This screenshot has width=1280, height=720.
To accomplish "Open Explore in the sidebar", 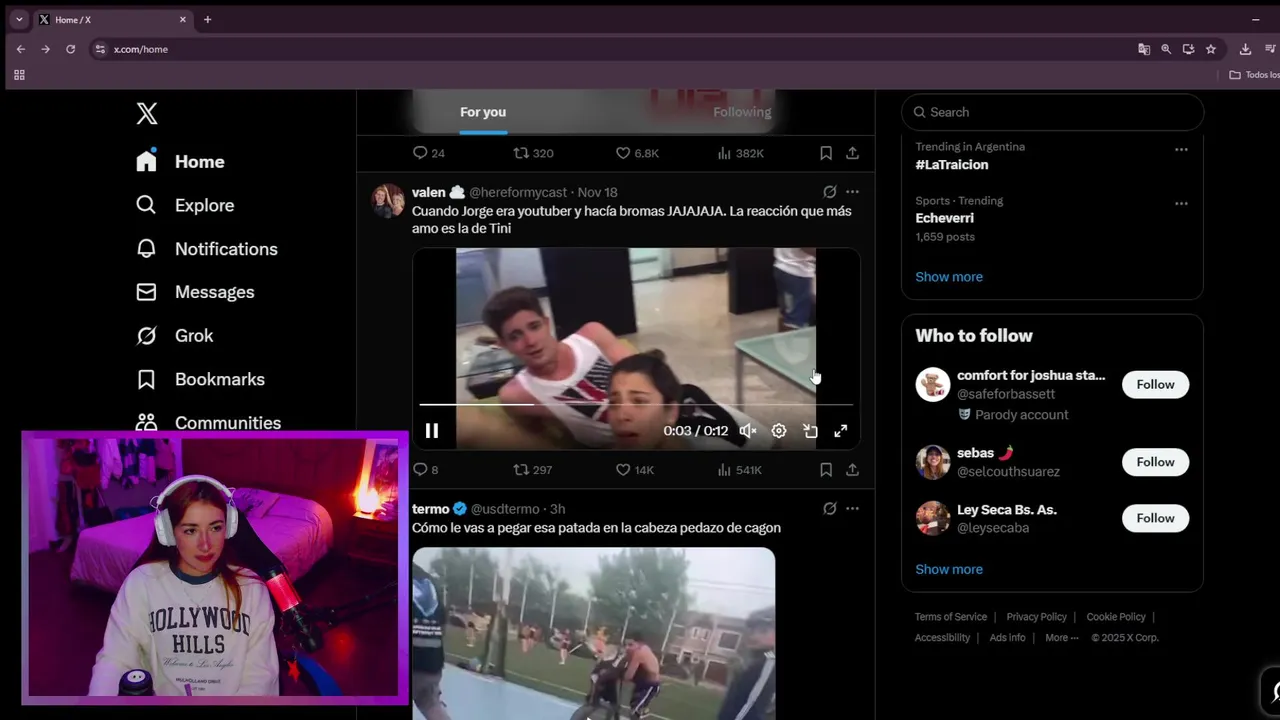I will point(185,205).
